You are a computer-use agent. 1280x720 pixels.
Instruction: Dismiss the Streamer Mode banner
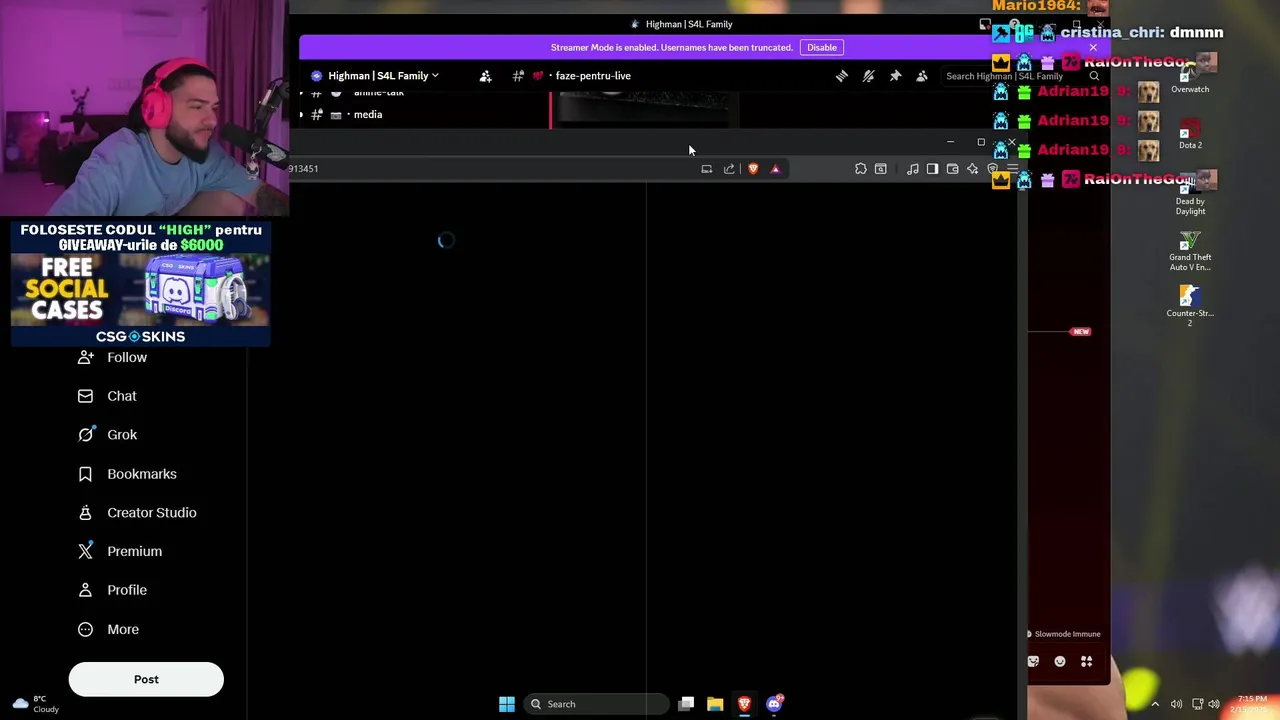click(x=1093, y=47)
